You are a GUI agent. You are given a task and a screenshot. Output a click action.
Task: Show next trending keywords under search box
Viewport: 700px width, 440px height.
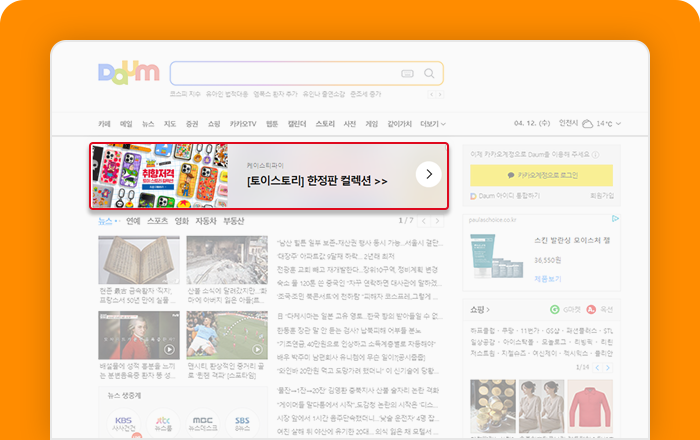point(440,95)
